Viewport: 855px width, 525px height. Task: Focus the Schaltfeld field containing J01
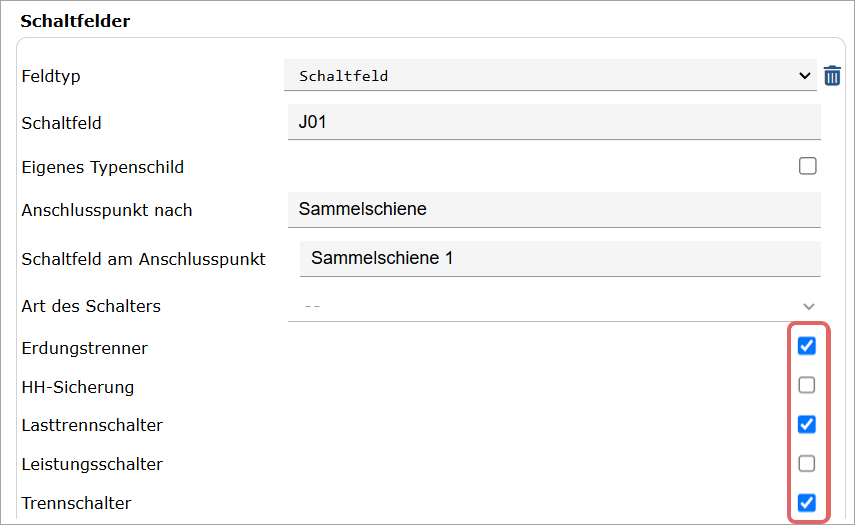tap(554, 122)
